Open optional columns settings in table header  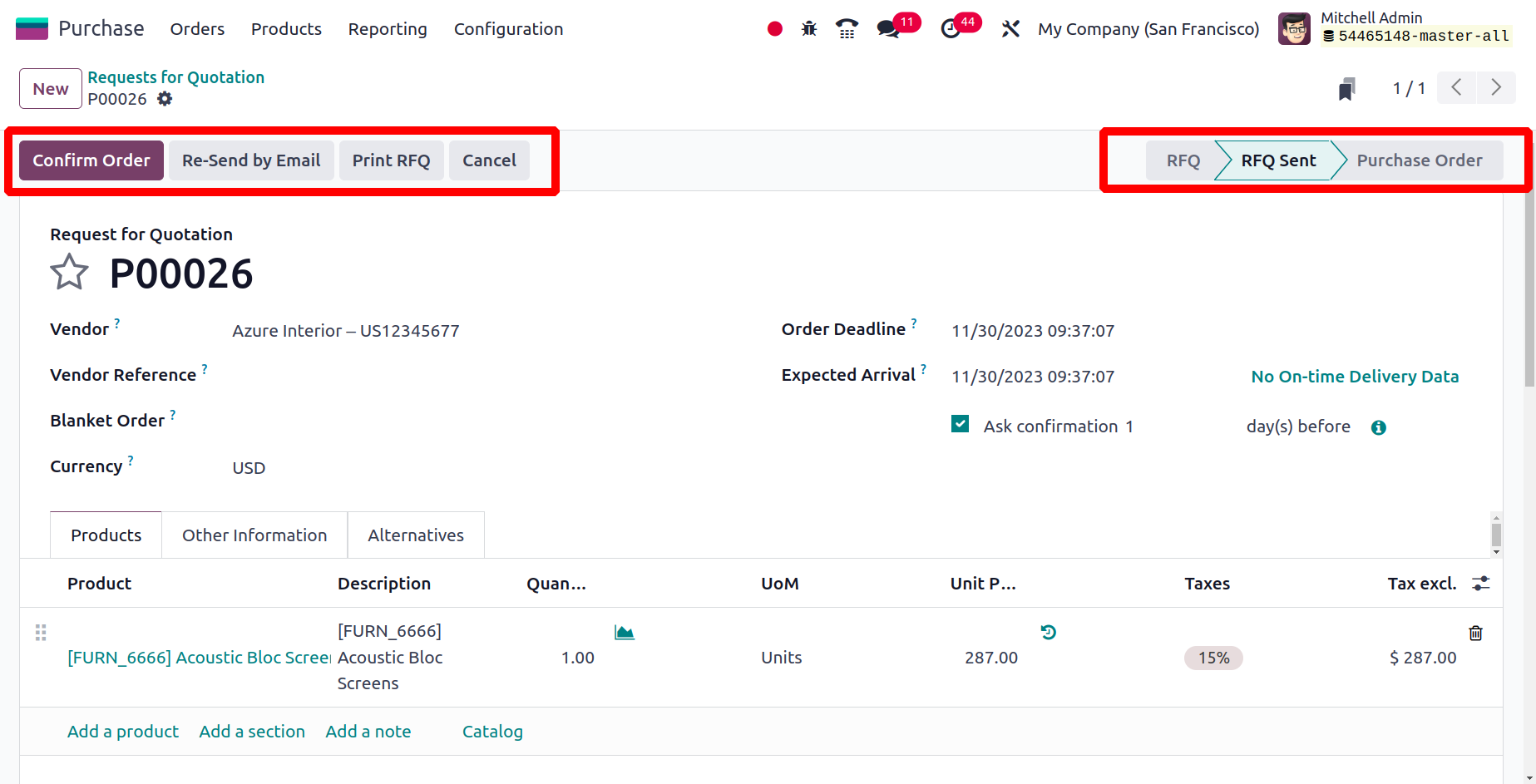pyautogui.click(x=1480, y=584)
